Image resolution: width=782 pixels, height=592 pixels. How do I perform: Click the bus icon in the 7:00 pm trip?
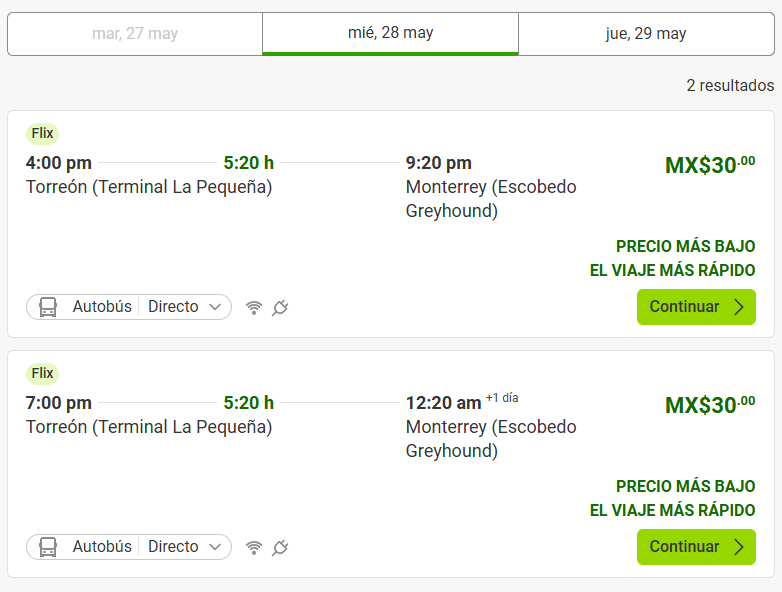(48, 547)
